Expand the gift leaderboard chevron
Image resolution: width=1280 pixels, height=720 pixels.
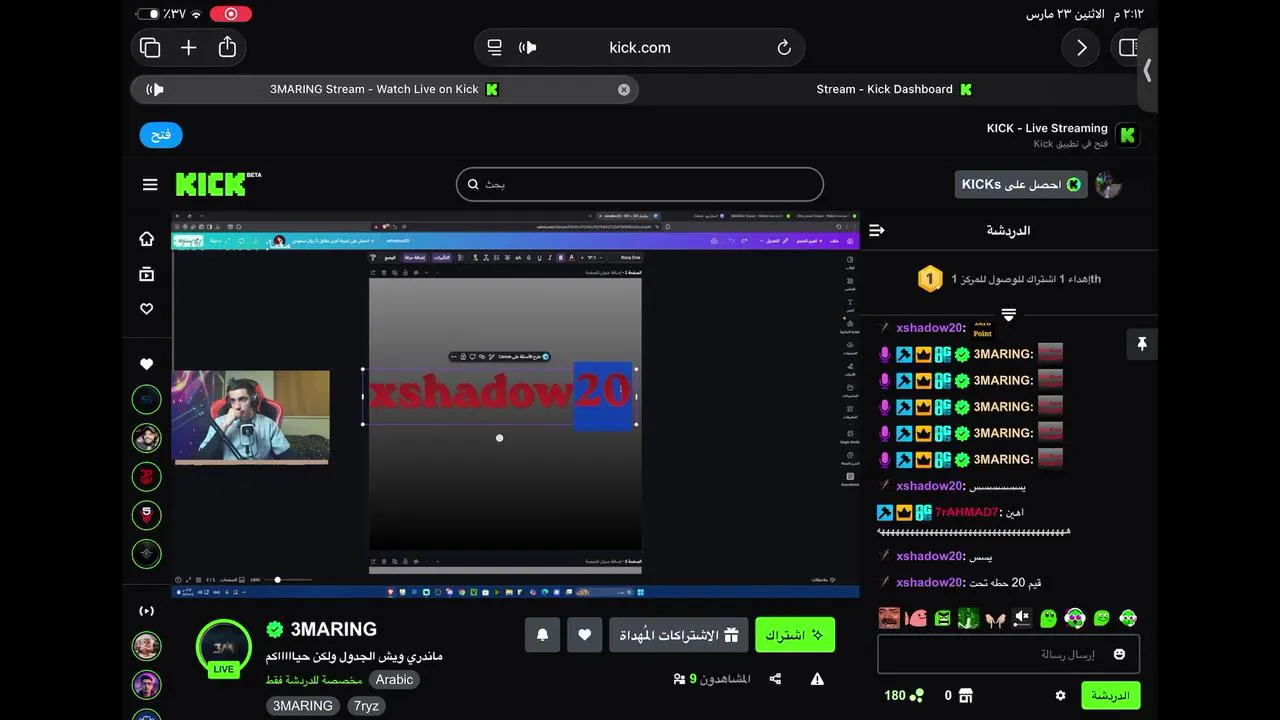(1008, 314)
